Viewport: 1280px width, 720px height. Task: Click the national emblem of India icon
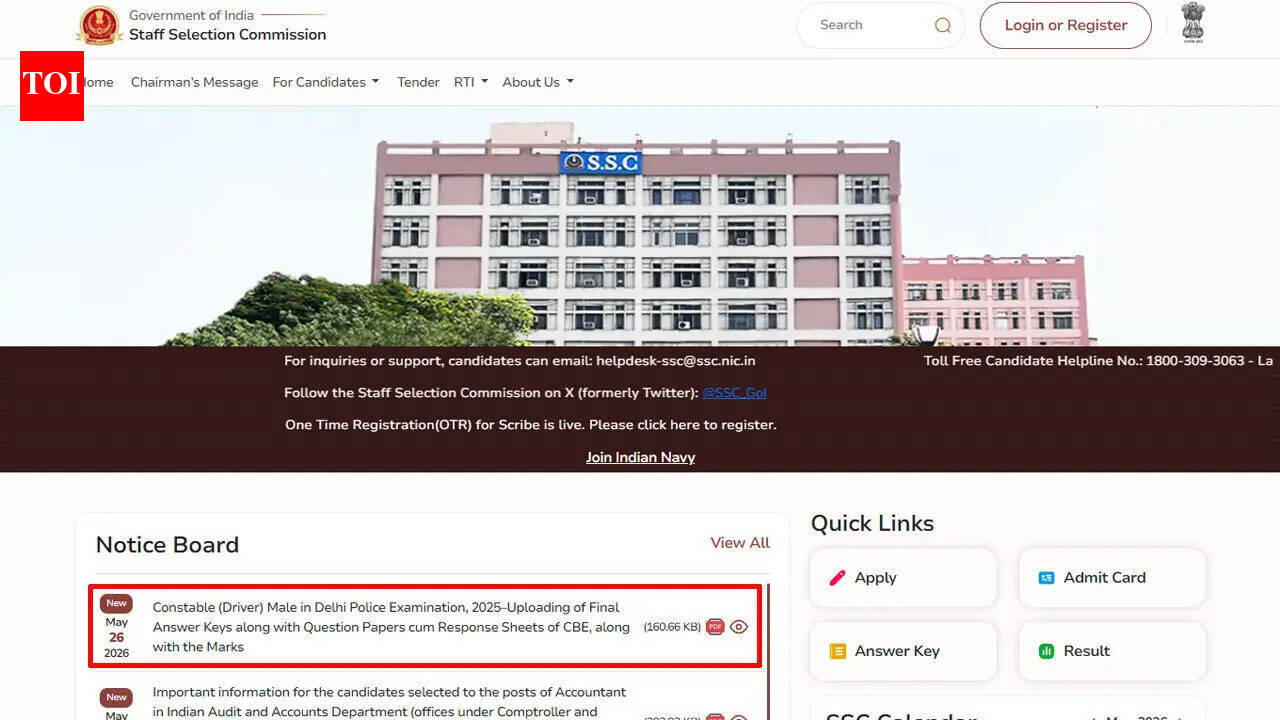[1193, 22]
